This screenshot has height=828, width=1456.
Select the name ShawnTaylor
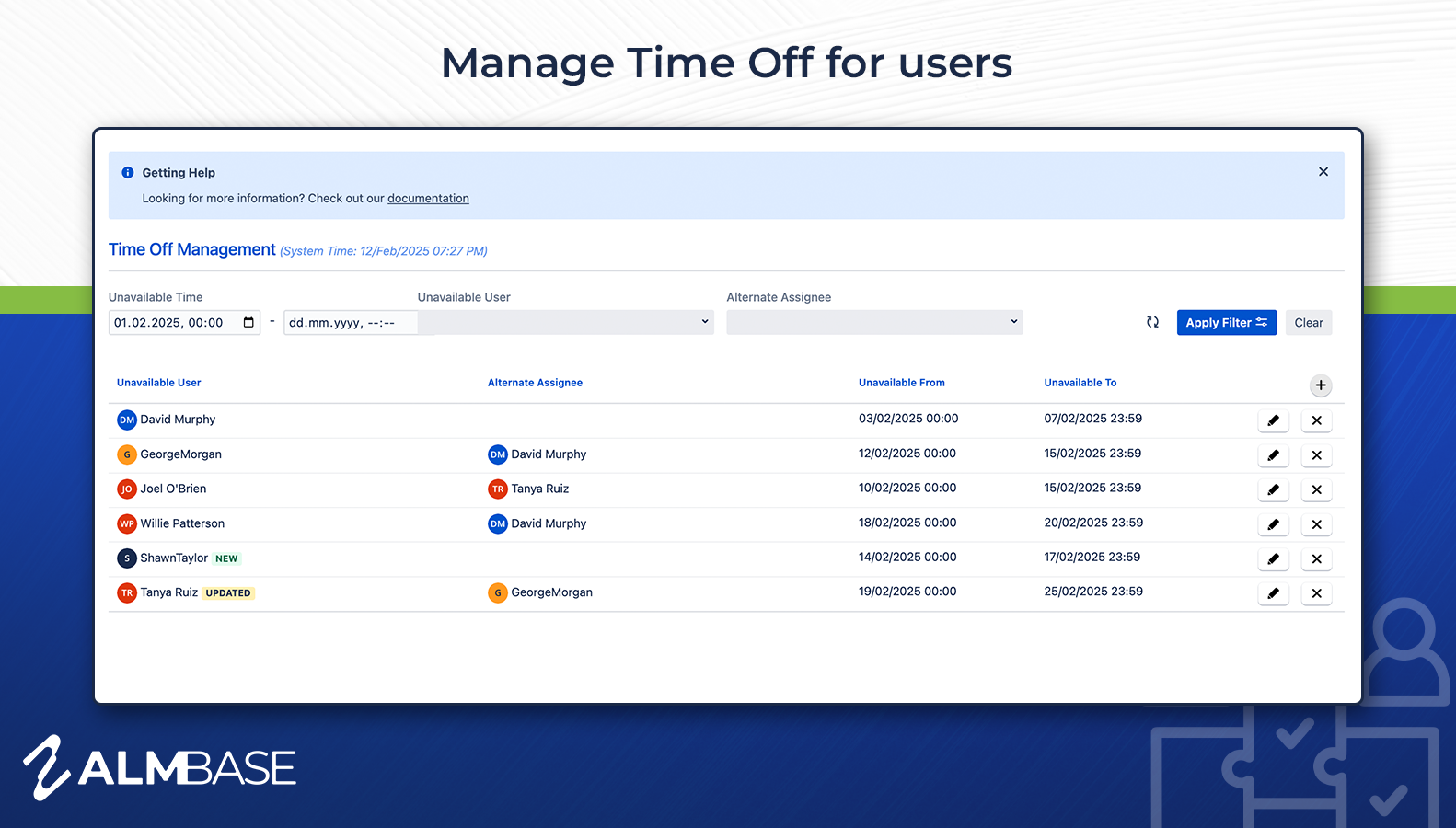[x=174, y=558]
